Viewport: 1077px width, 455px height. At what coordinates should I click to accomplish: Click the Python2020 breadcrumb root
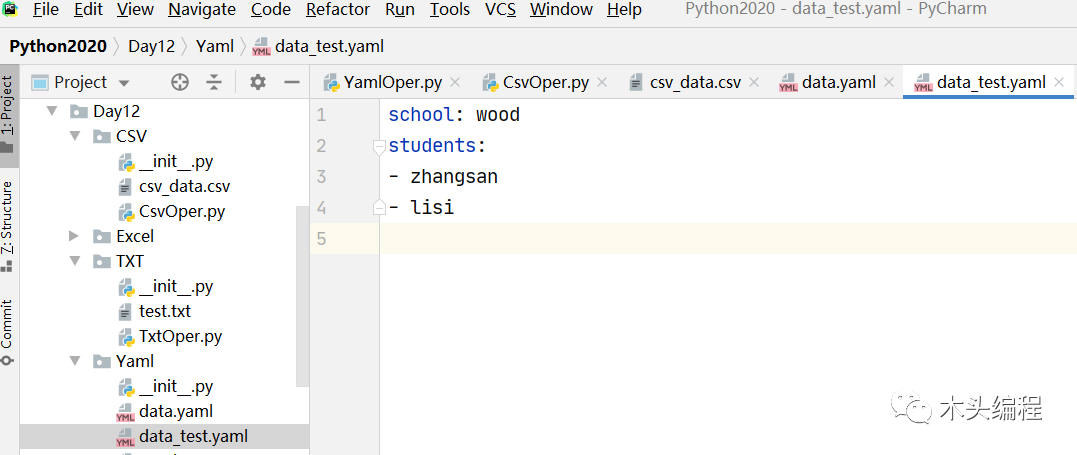tap(58, 47)
